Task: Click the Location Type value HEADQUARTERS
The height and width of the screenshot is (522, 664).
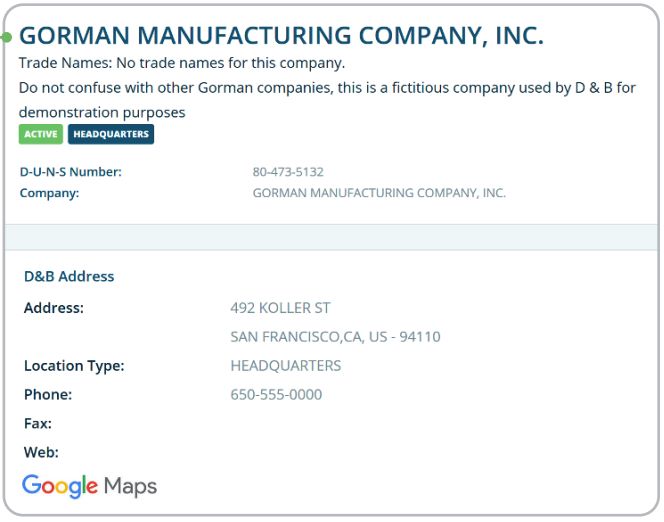Action: click(286, 366)
